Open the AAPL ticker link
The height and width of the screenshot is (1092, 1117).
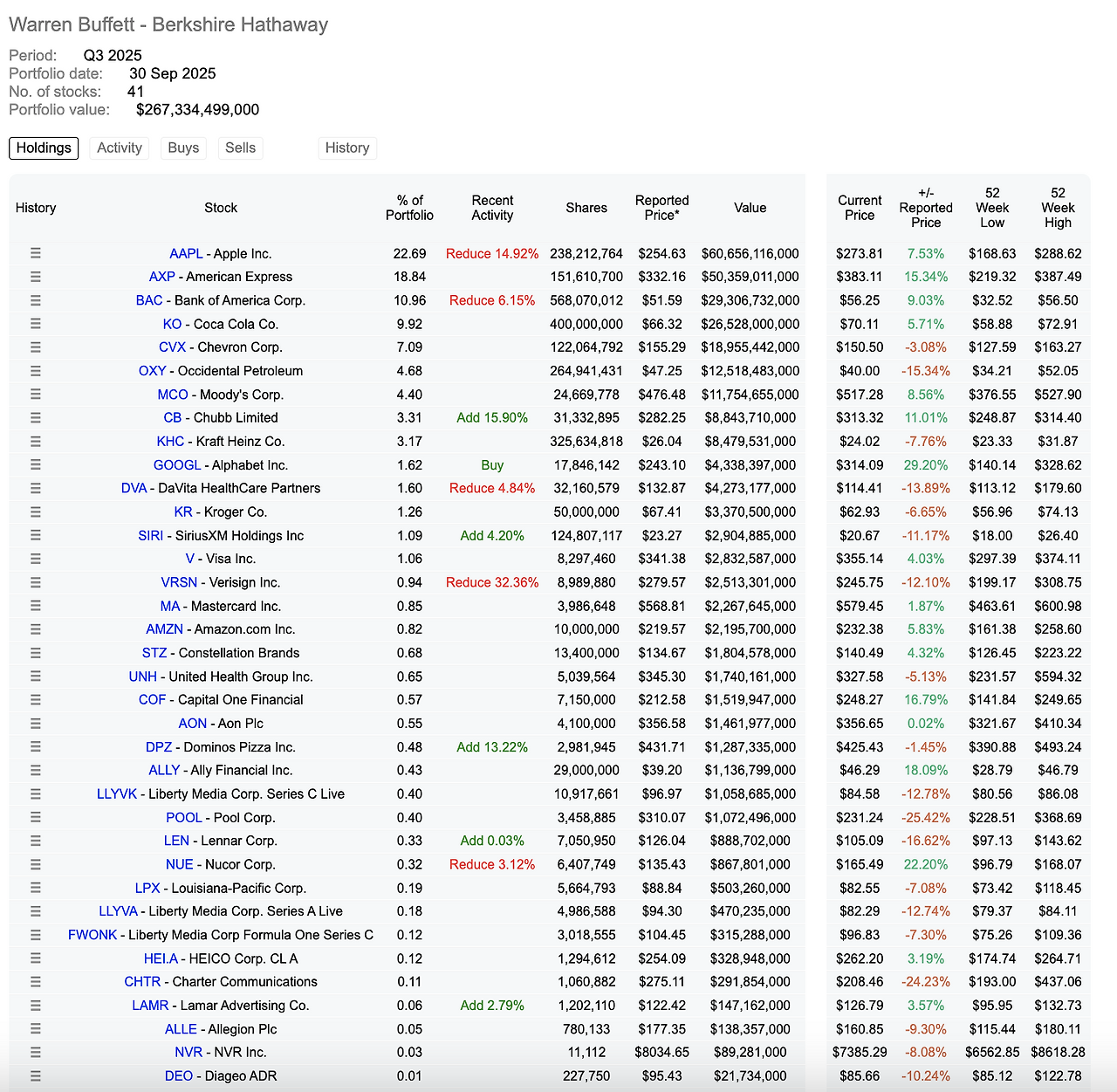point(186,254)
